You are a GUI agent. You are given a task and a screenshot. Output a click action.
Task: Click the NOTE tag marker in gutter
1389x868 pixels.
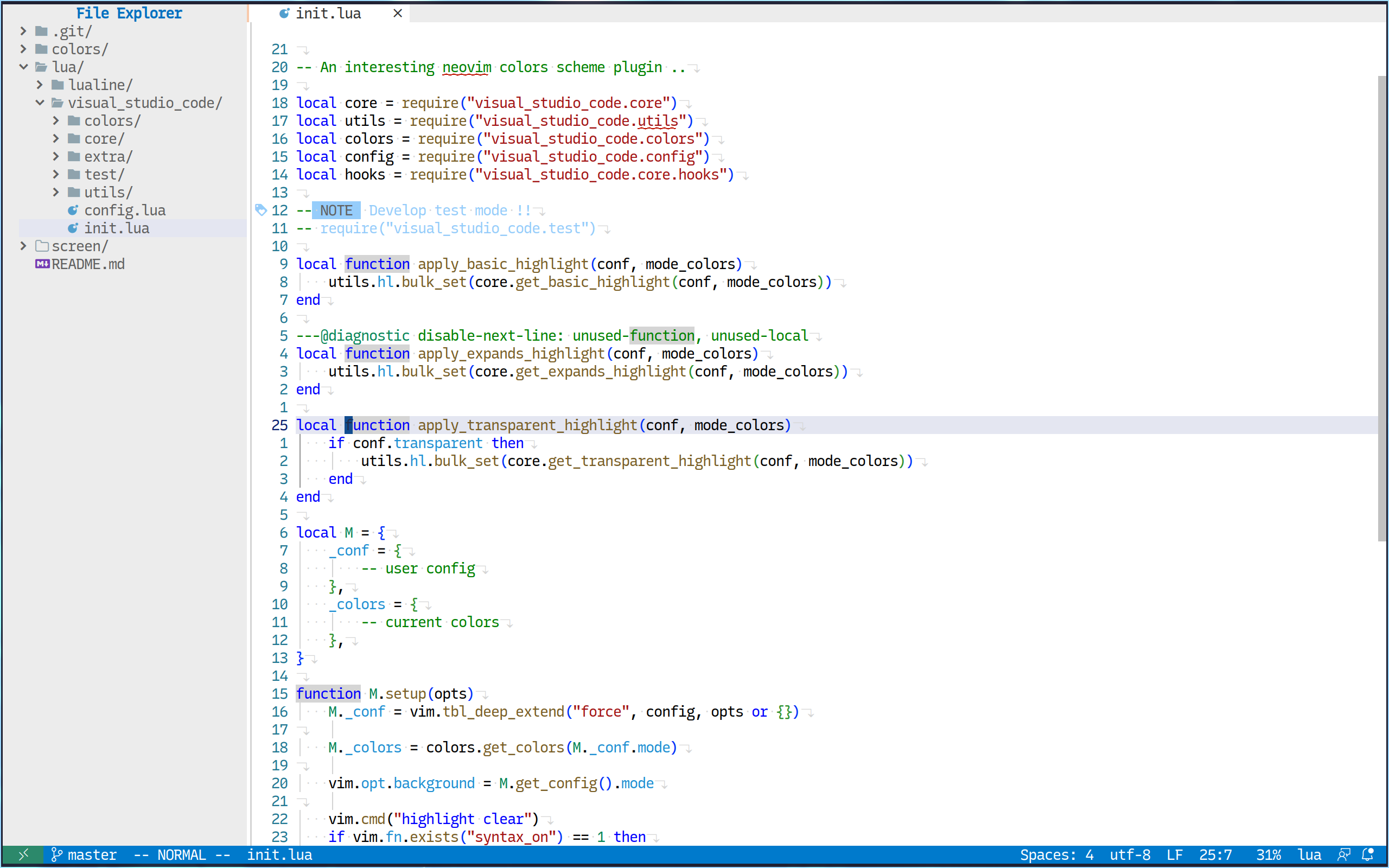pyautogui.click(x=260, y=210)
